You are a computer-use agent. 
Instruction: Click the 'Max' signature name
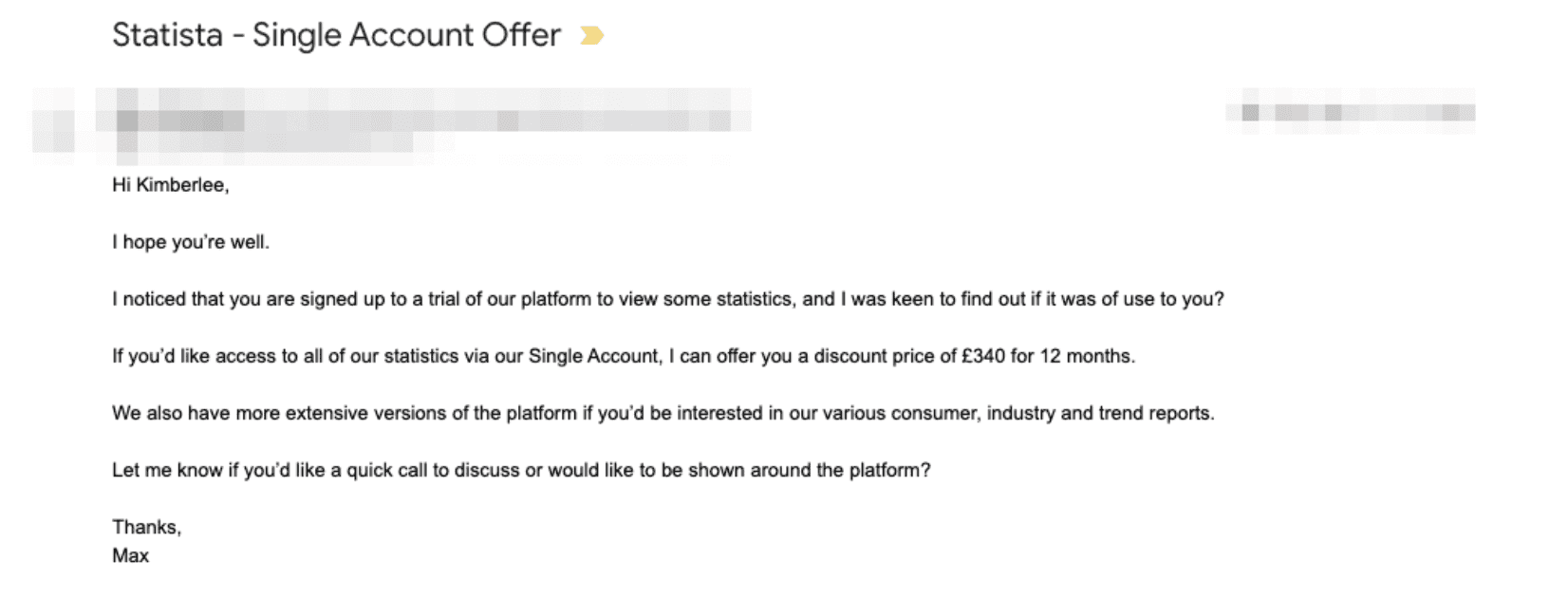point(130,555)
